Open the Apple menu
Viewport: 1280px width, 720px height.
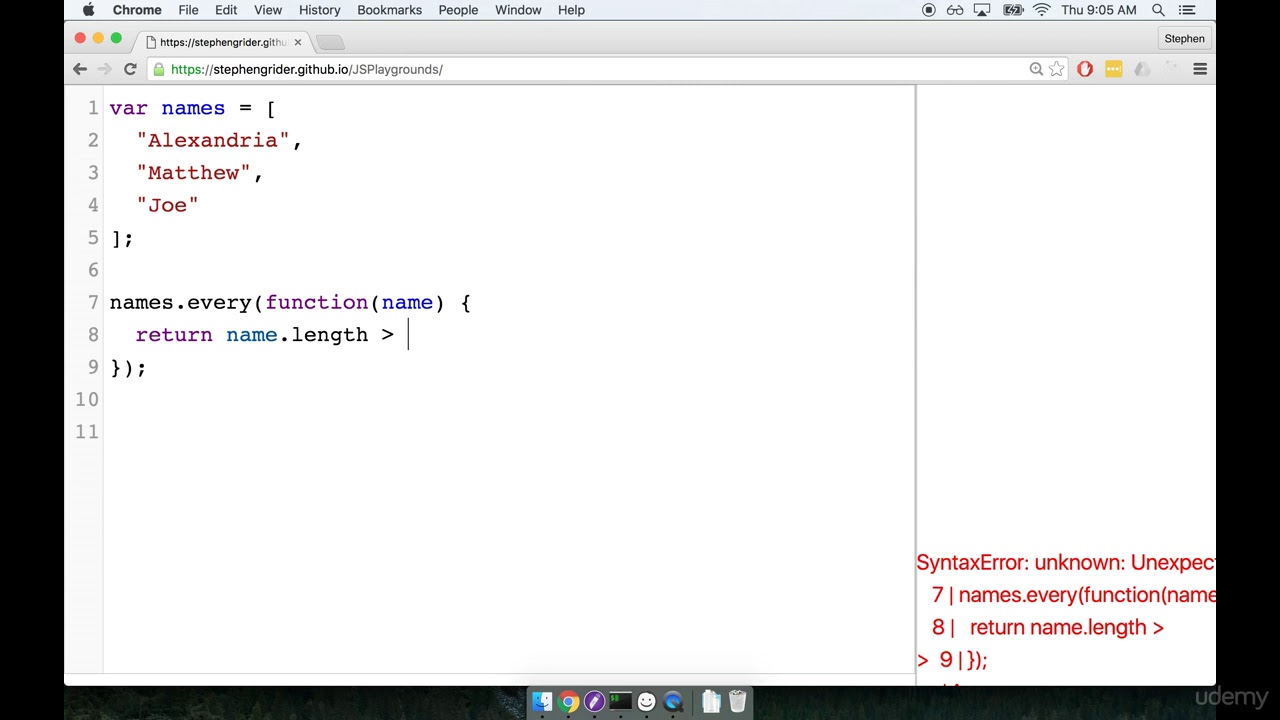pyautogui.click(x=88, y=10)
